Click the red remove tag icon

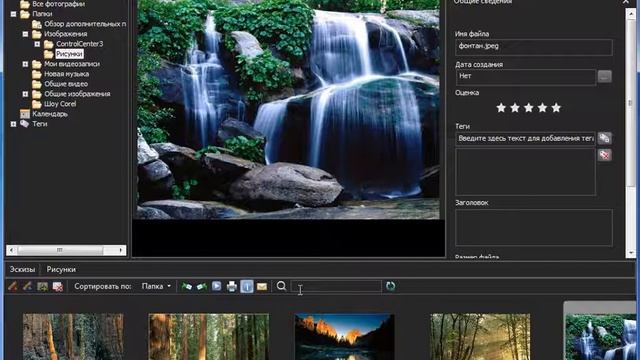(x=604, y=155)
